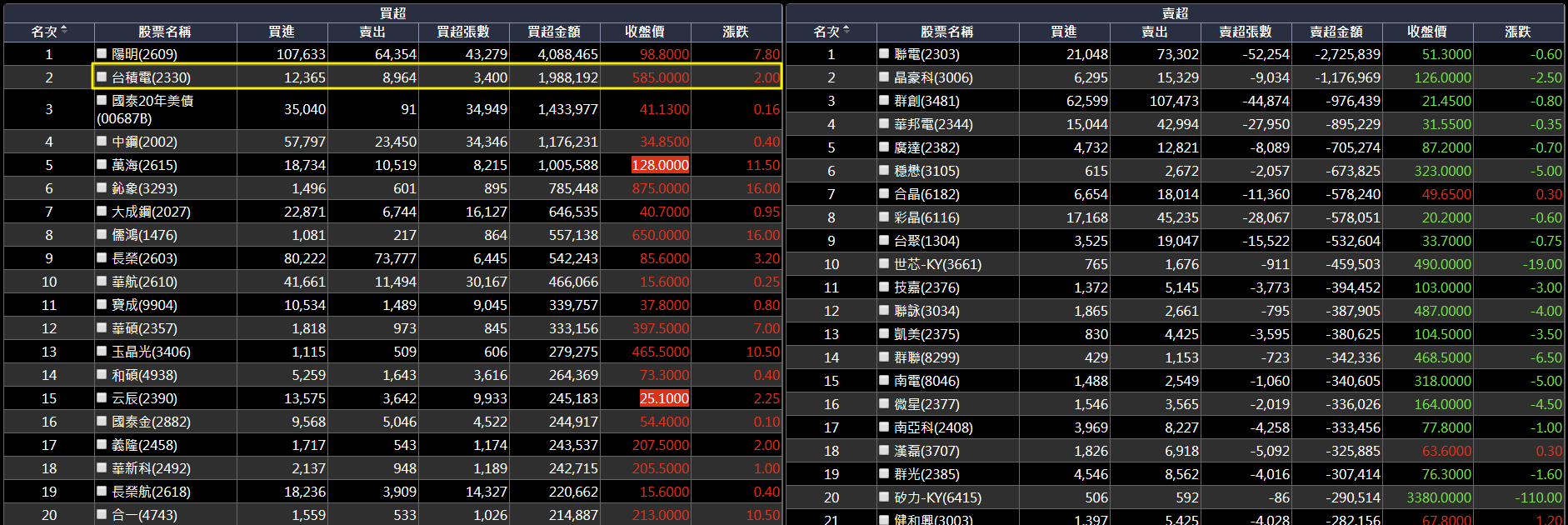Tick the checkbox for 鈊象(3293)
This screenshot has height=525, width=1568.
(102, 187)
